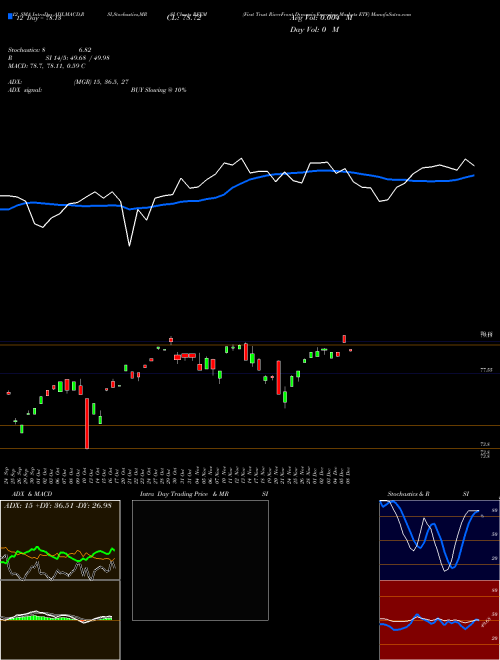
Task: Click the 'ADX: 15 +DY: 36.51 -DY: 26.98' header
Action: click(58, 505)
